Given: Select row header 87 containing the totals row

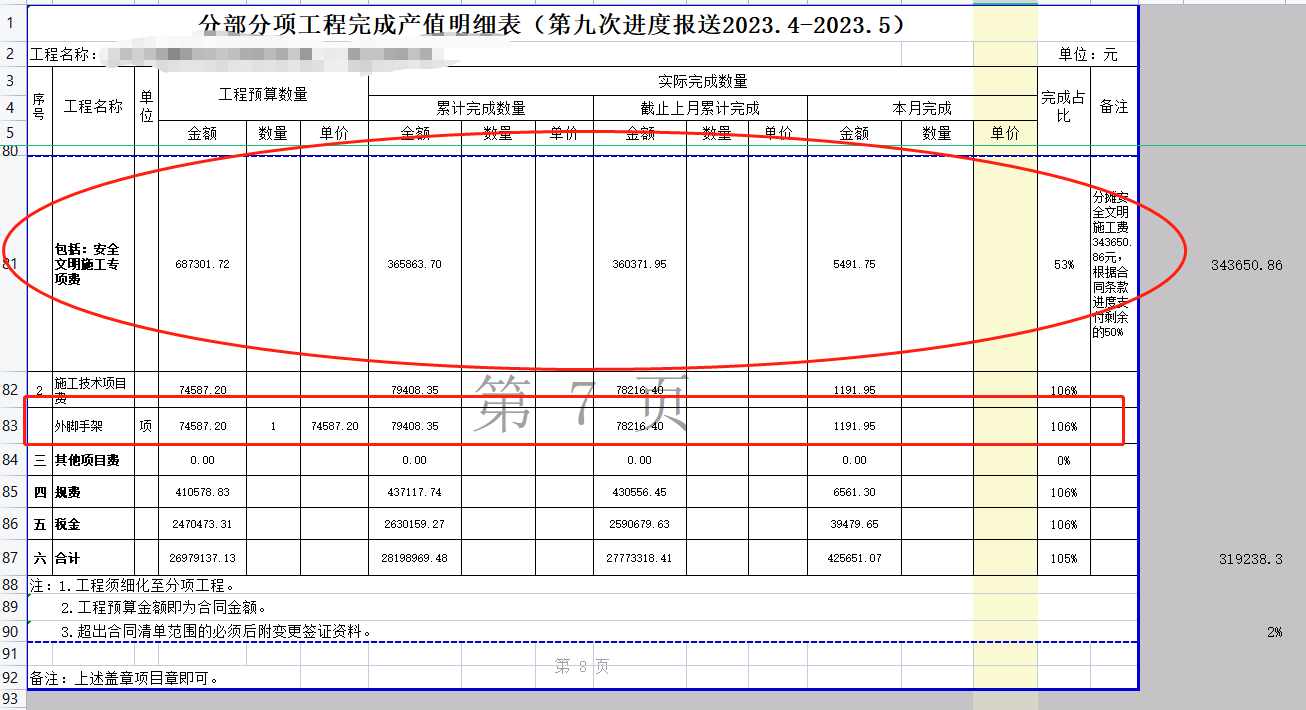Looking at the screenshot, I should pos(11,556).
